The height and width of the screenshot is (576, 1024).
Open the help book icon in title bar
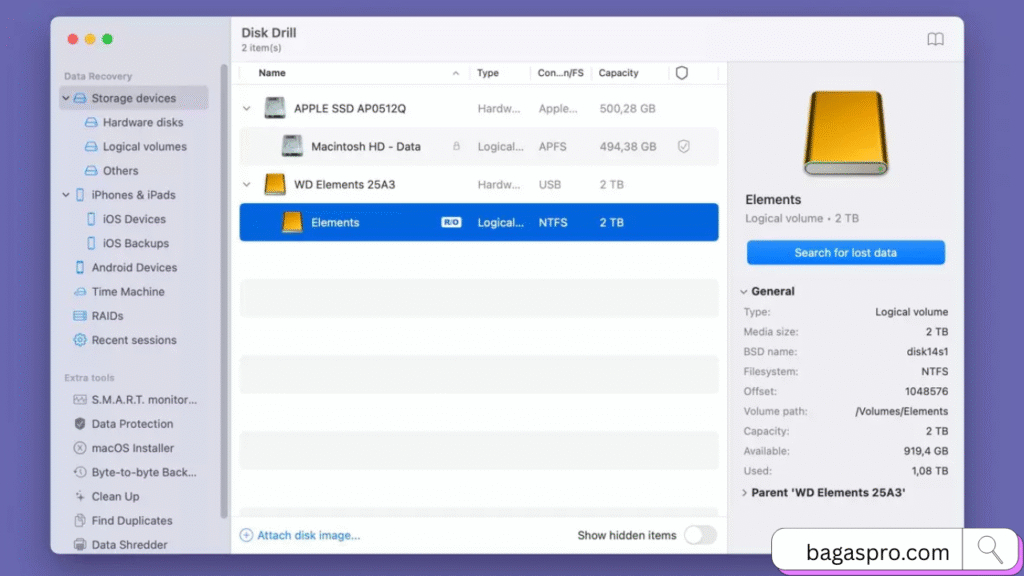pyautogui.click(x=935, y=40)
